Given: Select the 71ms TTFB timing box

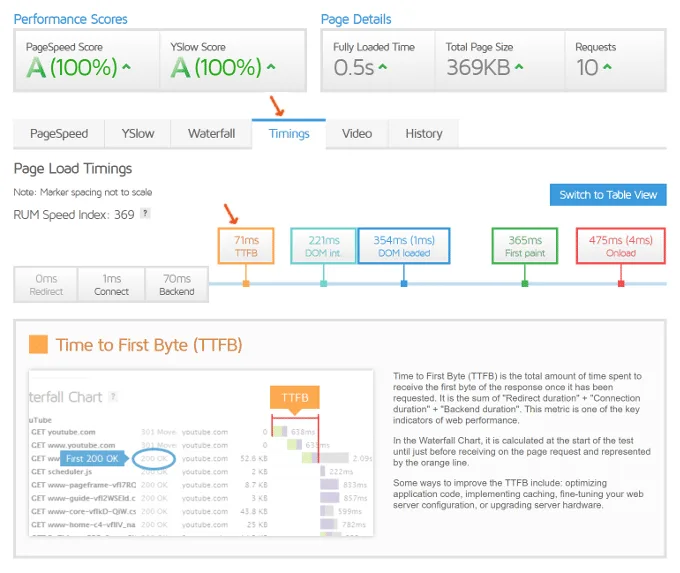Looking at the screenshot, I should tap(246, 246).
